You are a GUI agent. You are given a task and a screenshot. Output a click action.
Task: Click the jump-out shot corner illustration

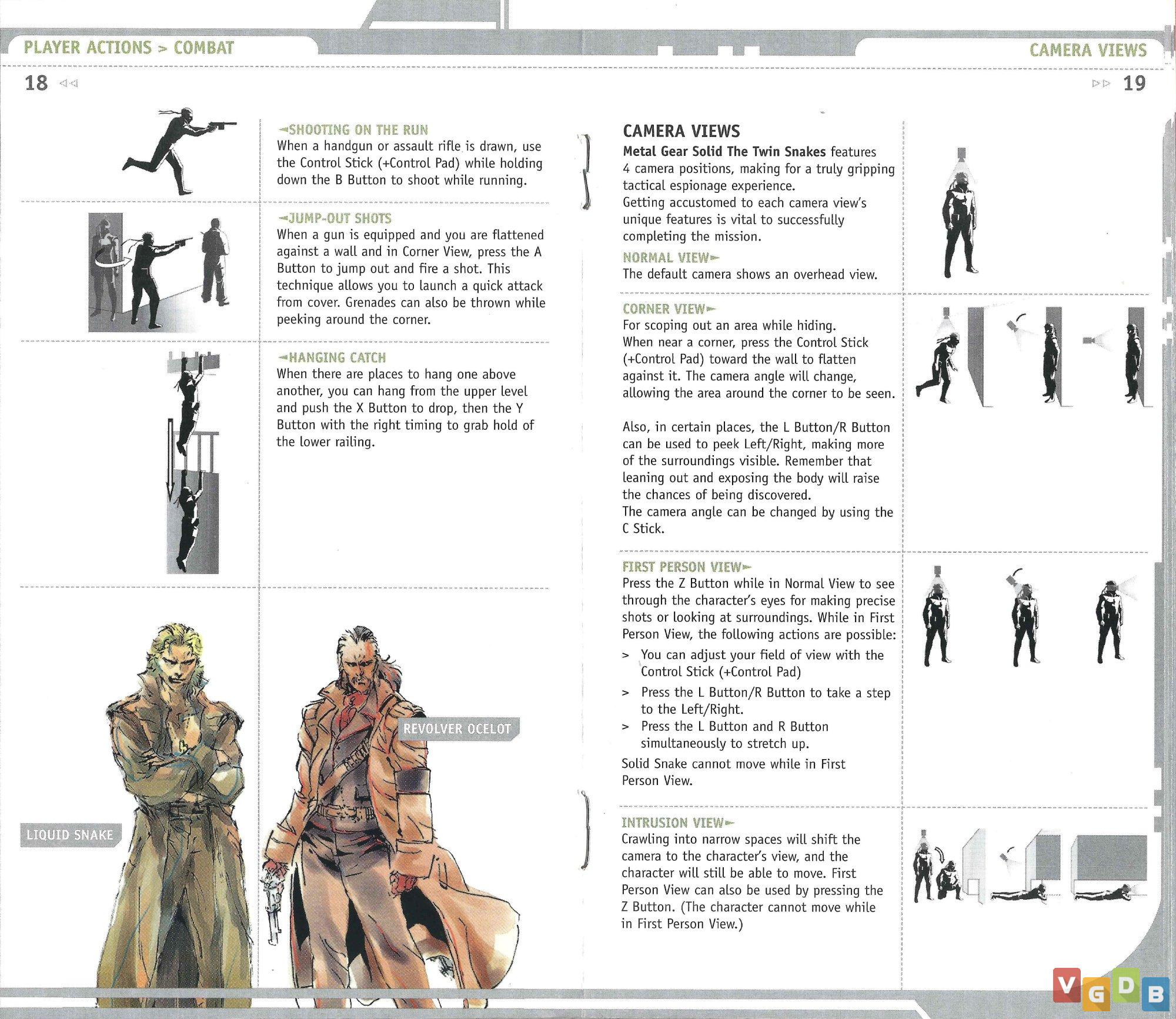pos(160,272)
